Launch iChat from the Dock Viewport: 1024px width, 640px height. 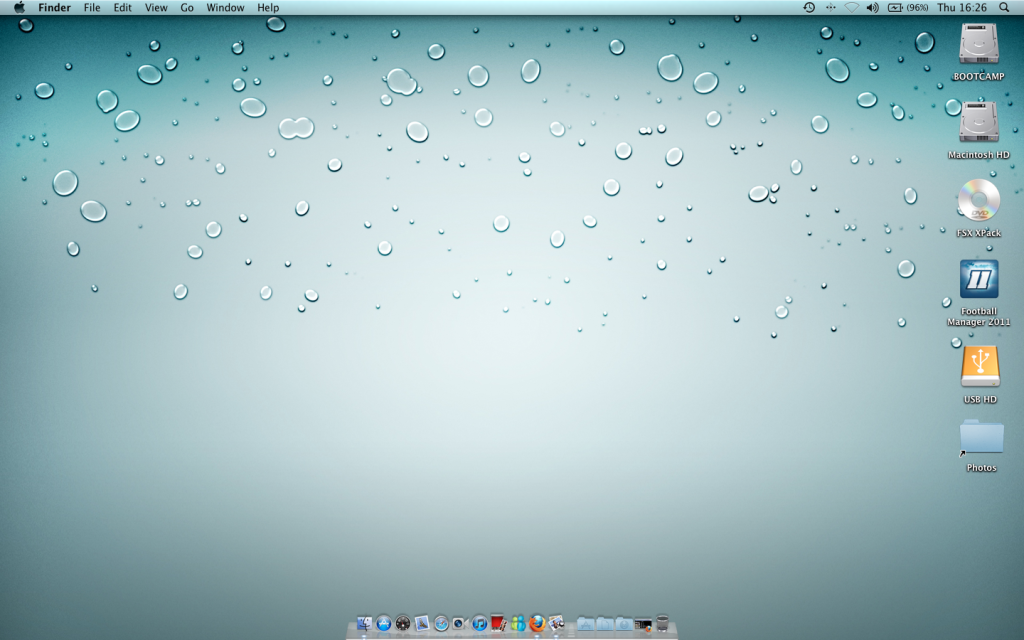tap(517, 625)
